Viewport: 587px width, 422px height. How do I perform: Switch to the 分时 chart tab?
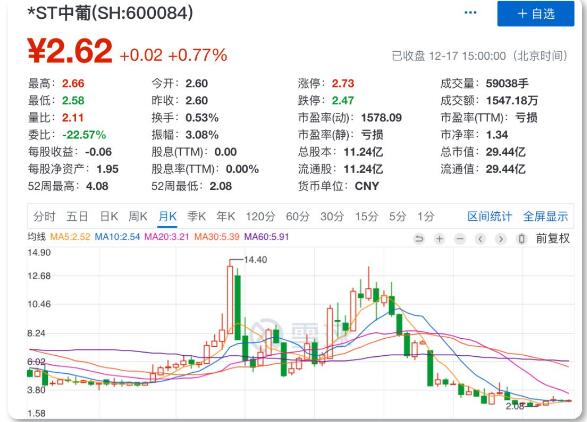44,216
